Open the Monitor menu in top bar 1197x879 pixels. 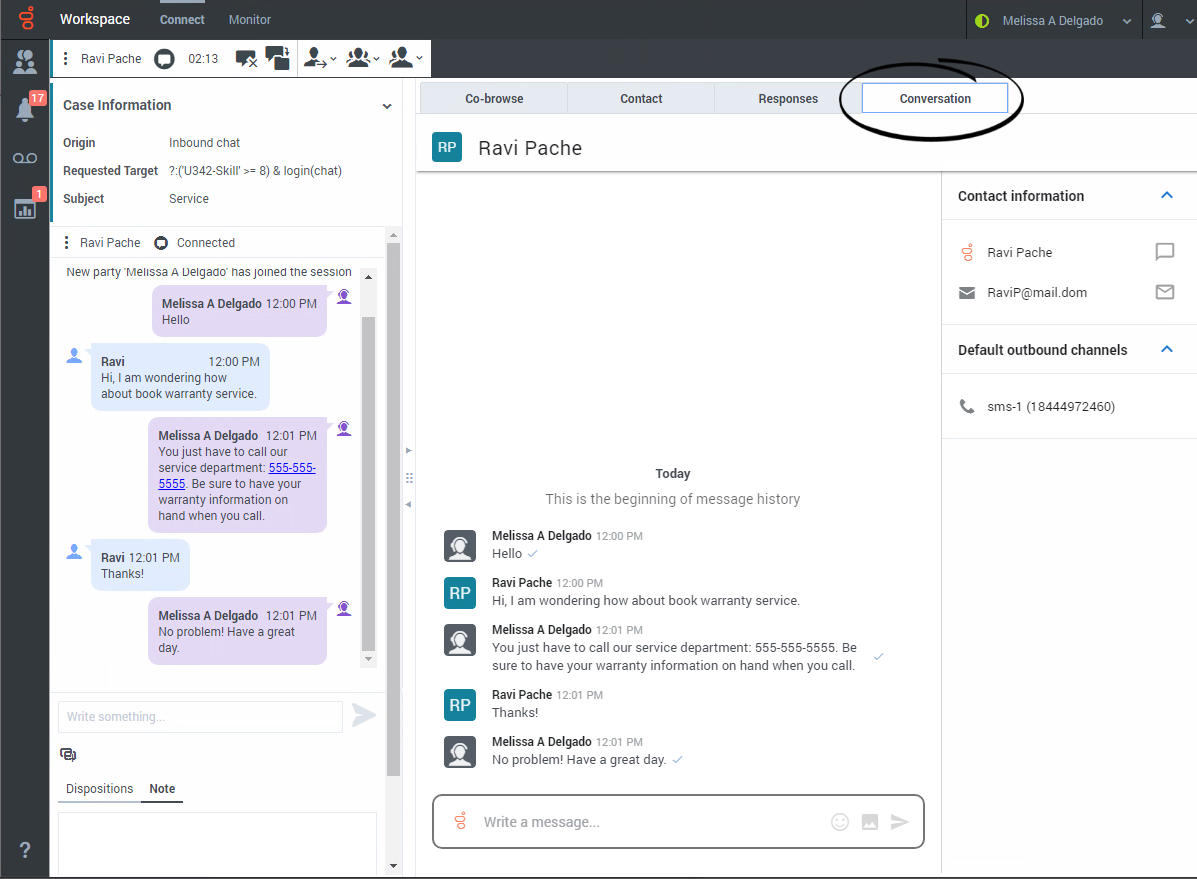[250, 20]
